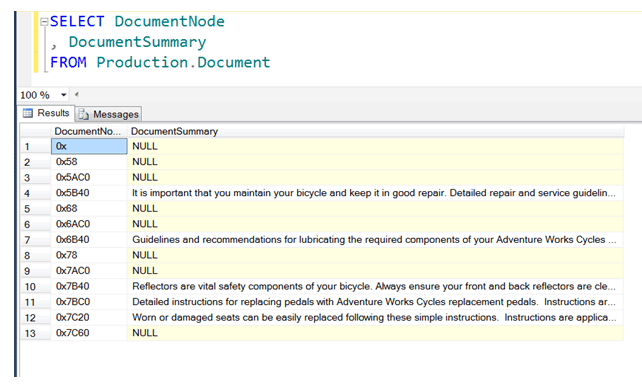Select the cell 0x5B40
The width and height of the screenshot is (642, 390).
(89, 193)
